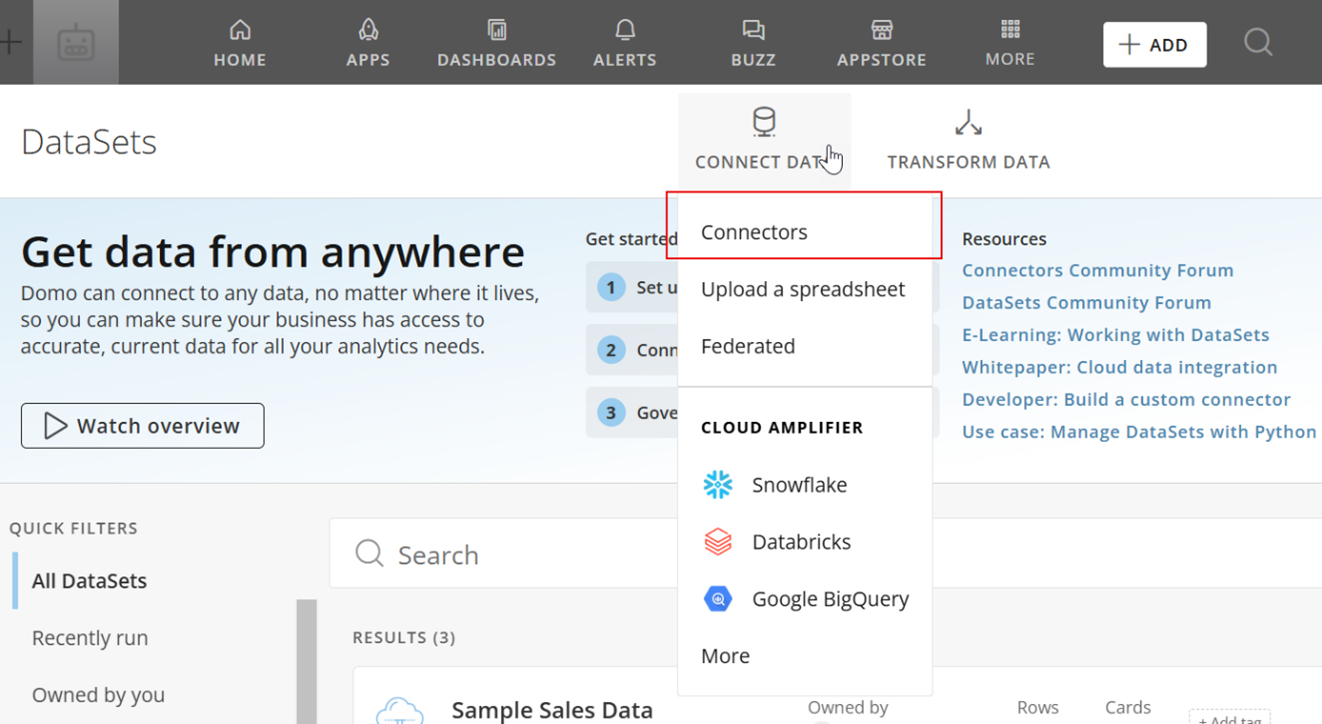Screen dimensions: 1322x724
Task: Click the robot avatar icon
Action: (x=76, y=43)
